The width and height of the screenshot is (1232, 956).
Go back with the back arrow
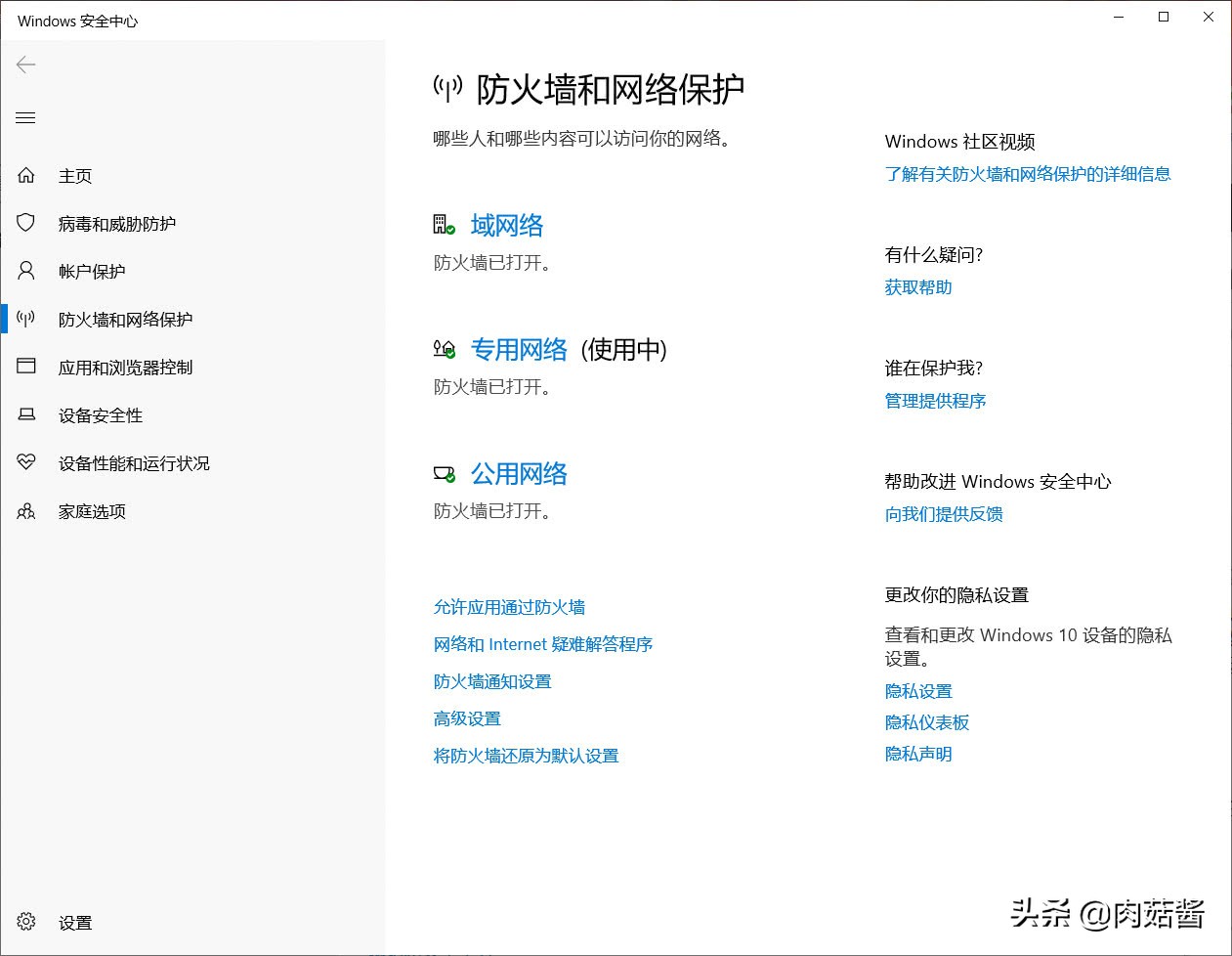tap(25, 65)
